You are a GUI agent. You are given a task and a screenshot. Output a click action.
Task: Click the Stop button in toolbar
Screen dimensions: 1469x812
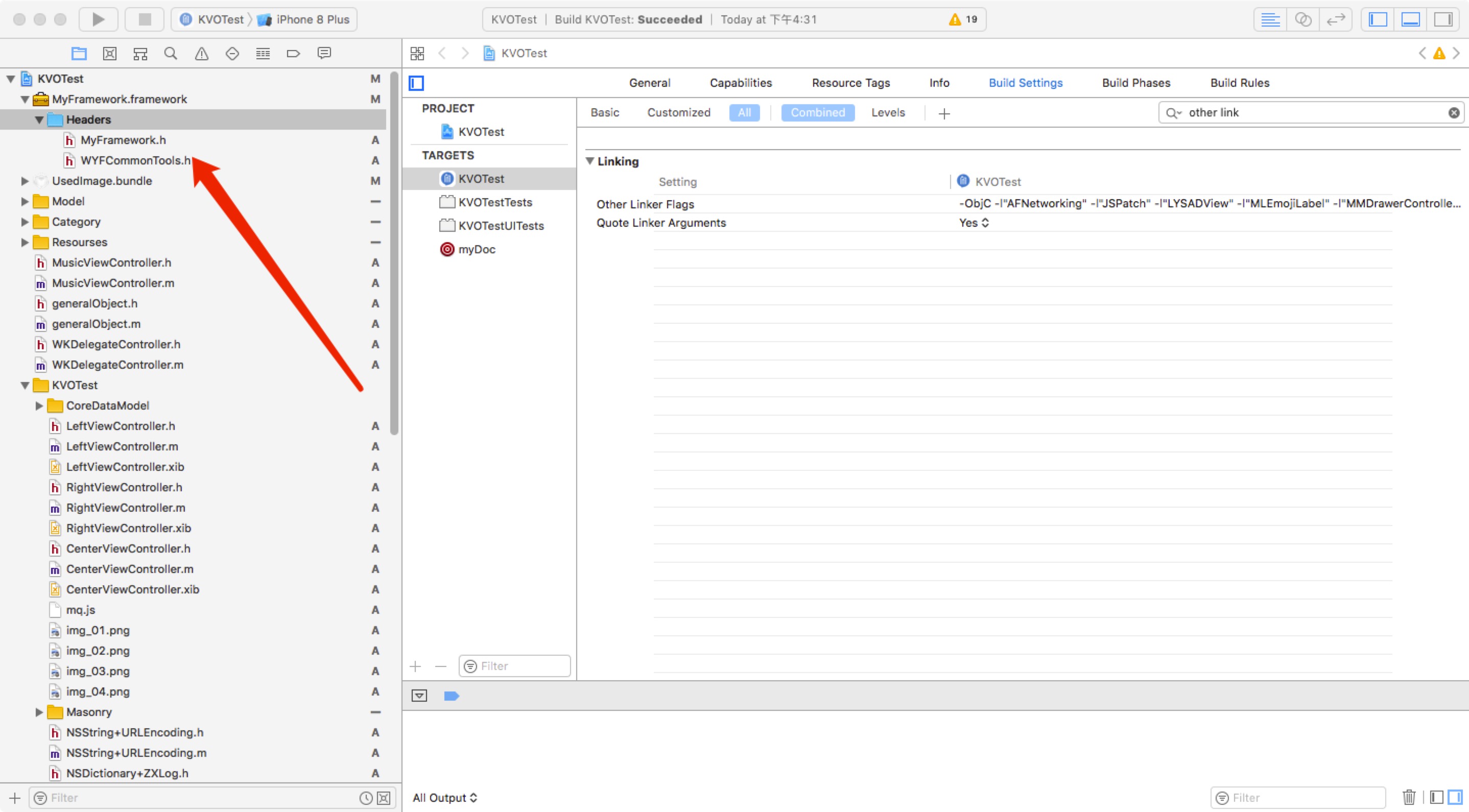pos(144,19)
